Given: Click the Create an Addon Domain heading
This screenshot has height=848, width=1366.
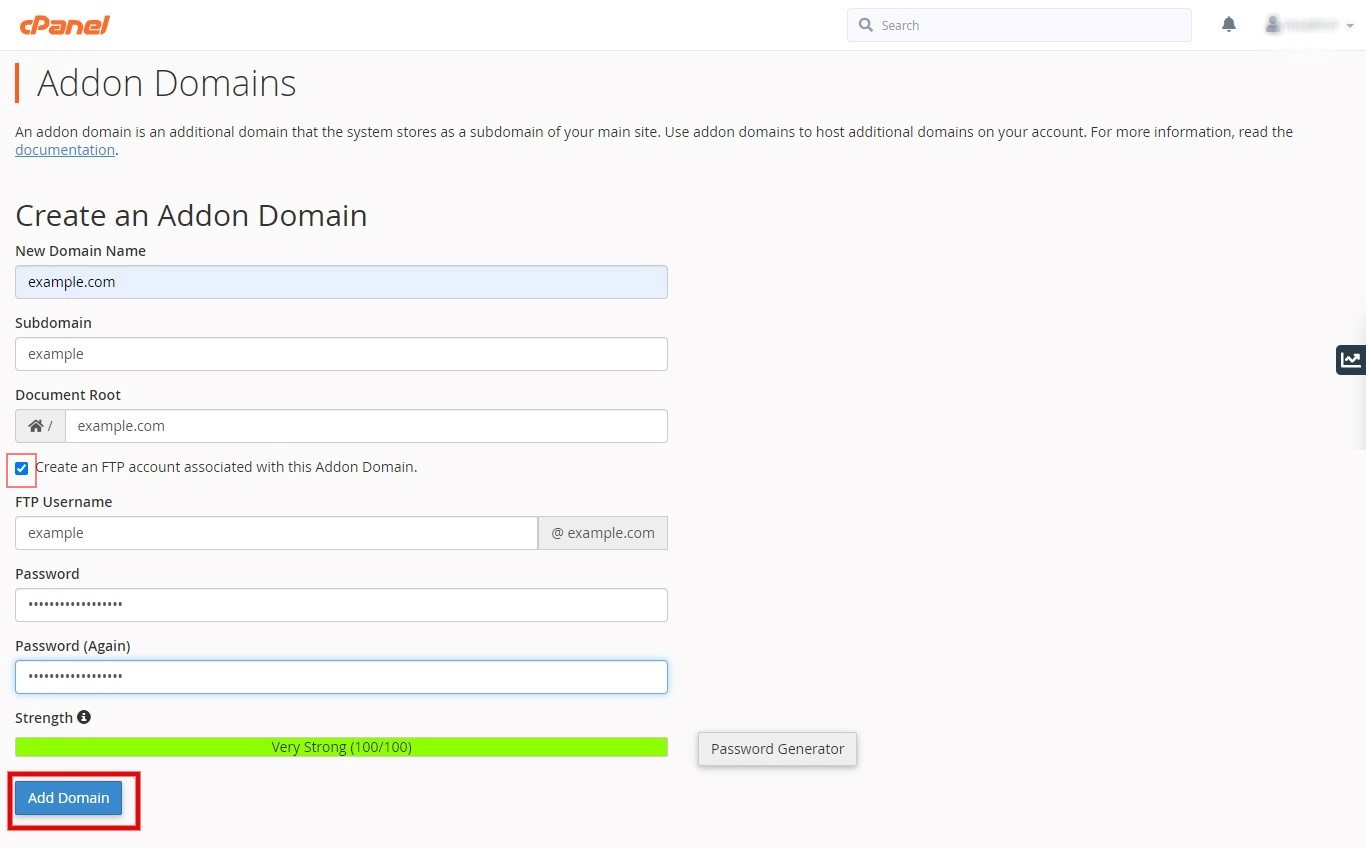Looking at the screenshot, I should point(191,216).
